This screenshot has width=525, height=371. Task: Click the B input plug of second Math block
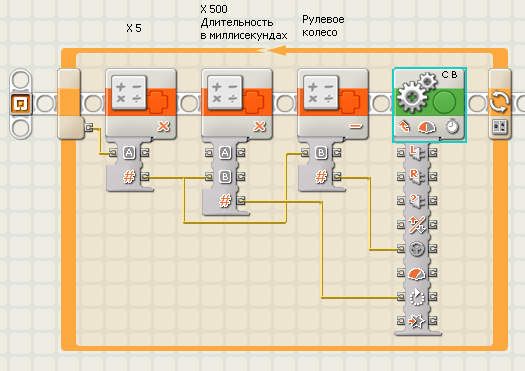tap(209, 176)
